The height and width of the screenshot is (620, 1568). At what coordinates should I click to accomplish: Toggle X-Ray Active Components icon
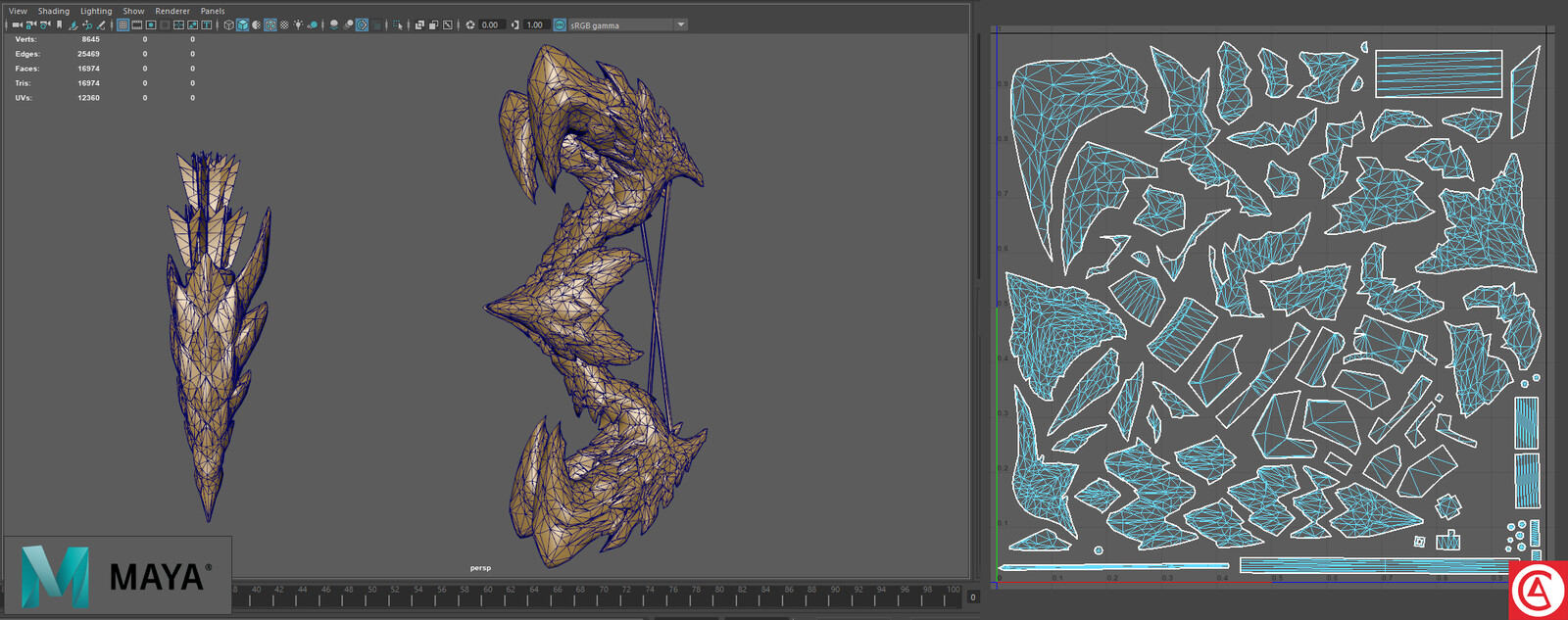(433, 24)
